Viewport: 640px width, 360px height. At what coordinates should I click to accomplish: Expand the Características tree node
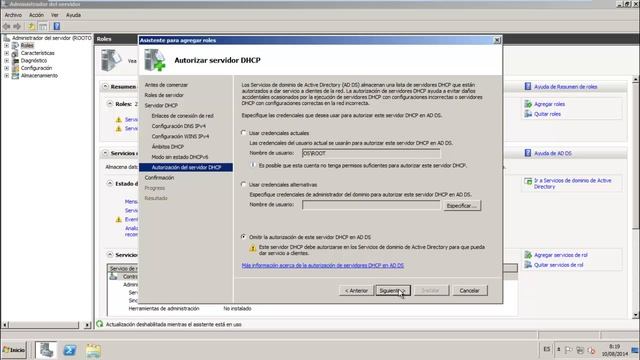7,53
